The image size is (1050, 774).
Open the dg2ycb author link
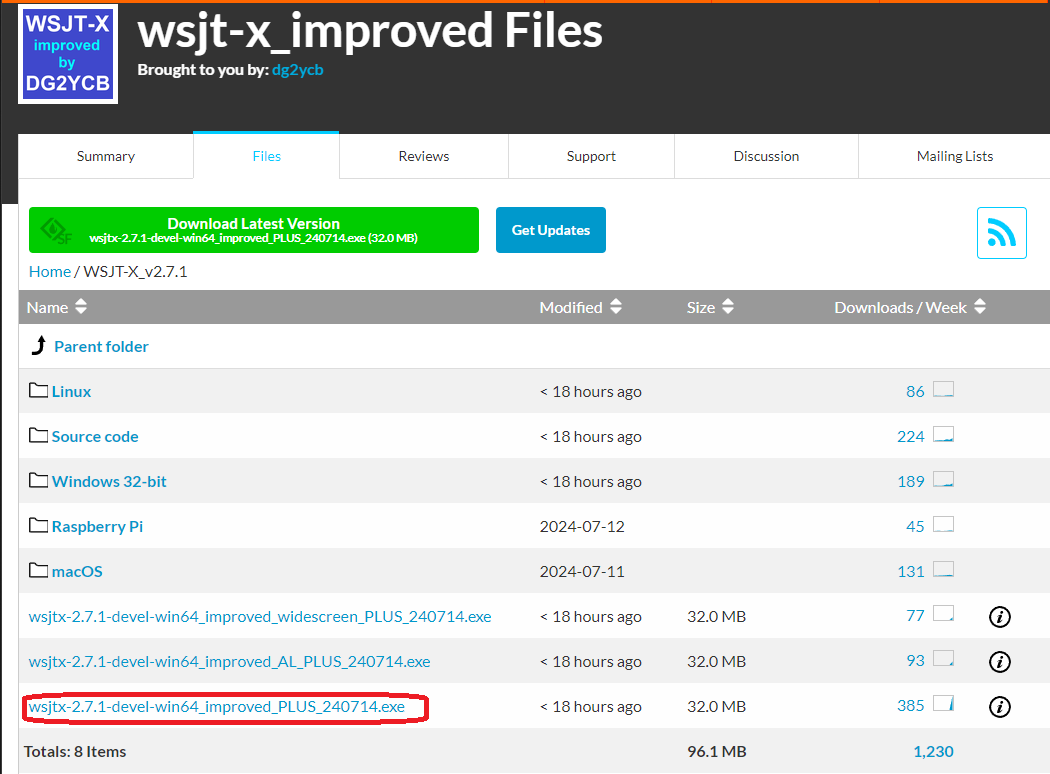[x=297, y=70]
